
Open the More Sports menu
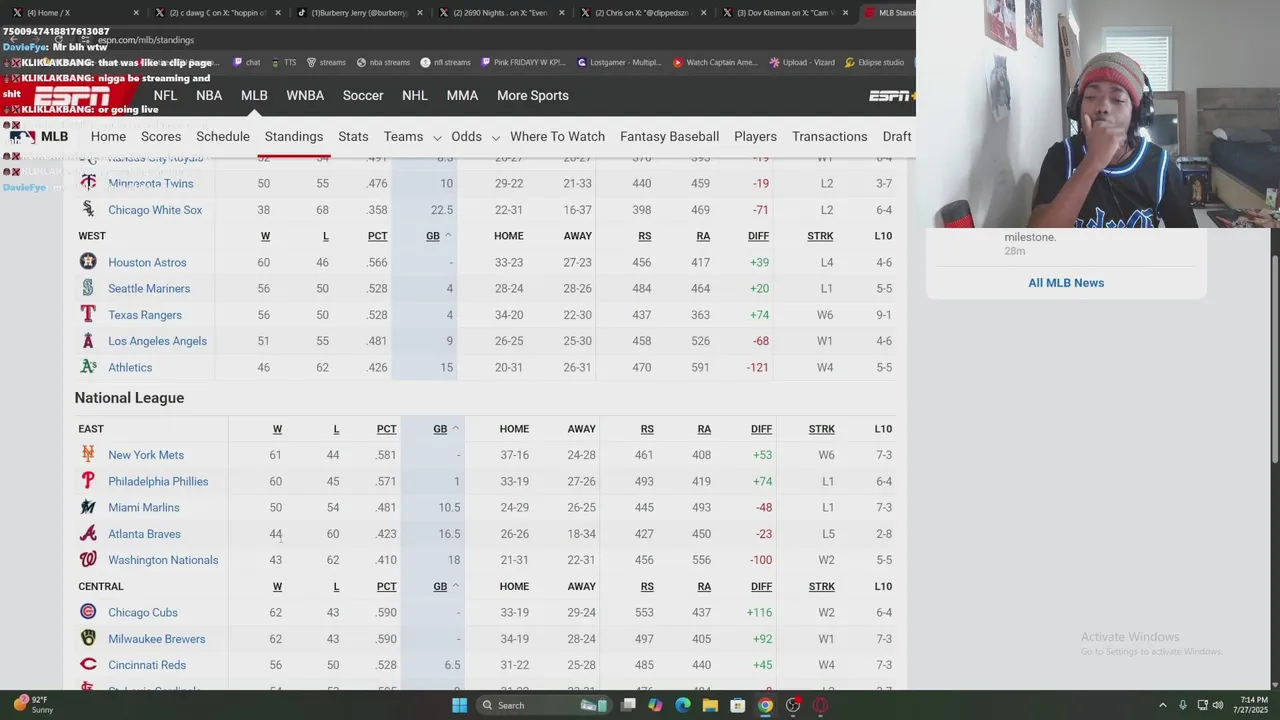(533, 95)
